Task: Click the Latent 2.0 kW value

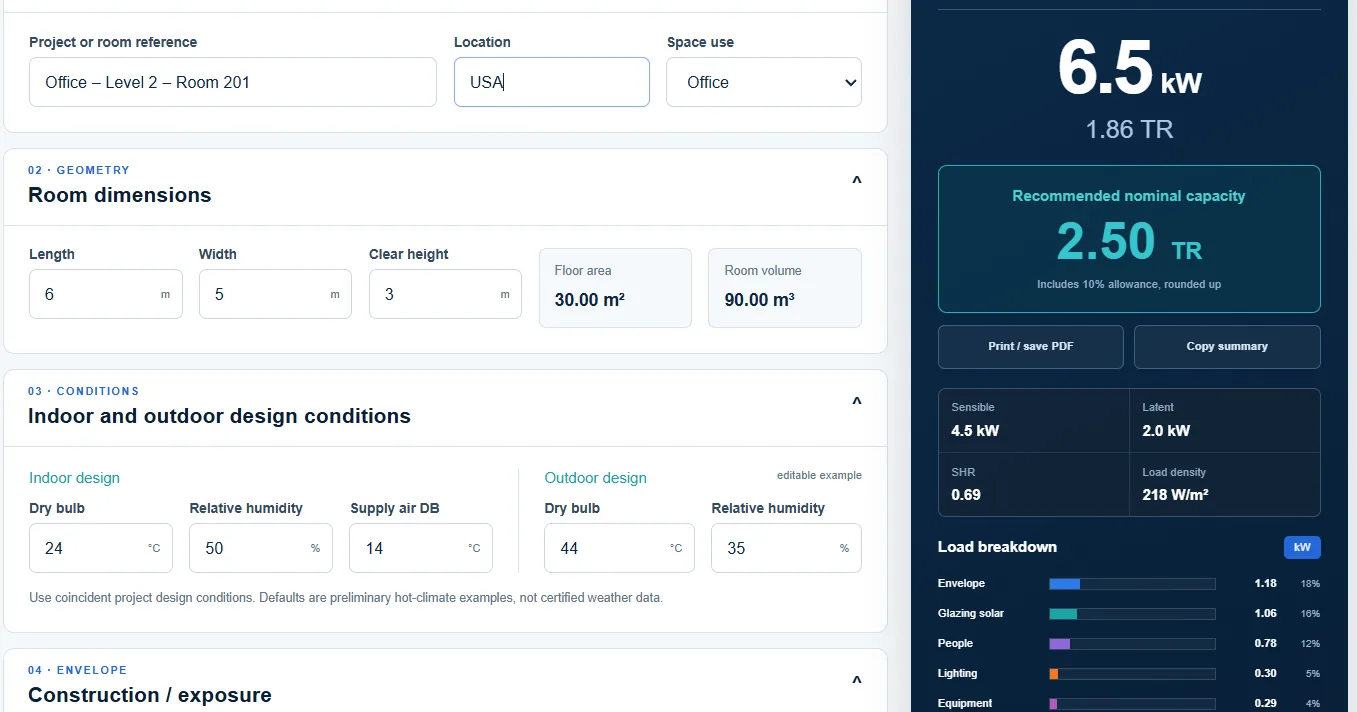Action: (1166, 431)
